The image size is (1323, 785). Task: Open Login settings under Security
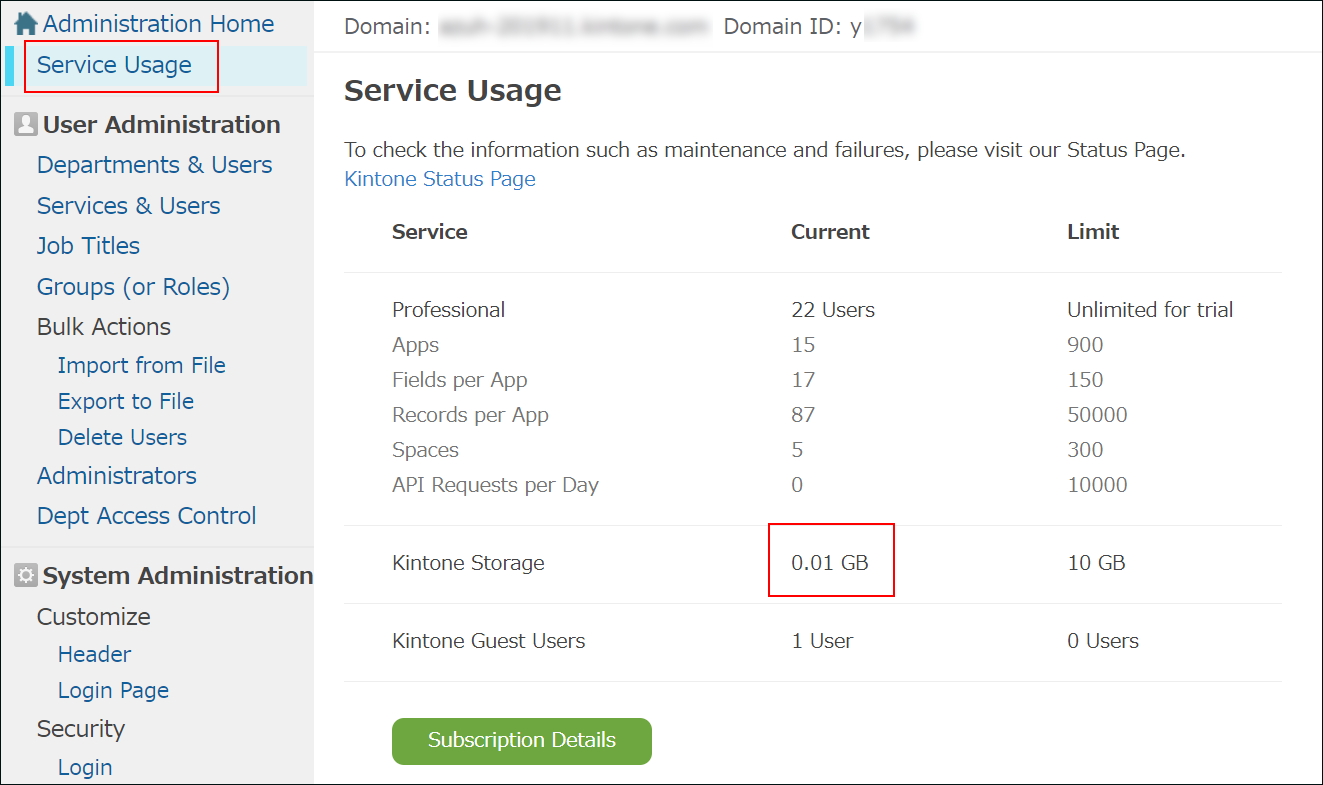coord(84,767)
